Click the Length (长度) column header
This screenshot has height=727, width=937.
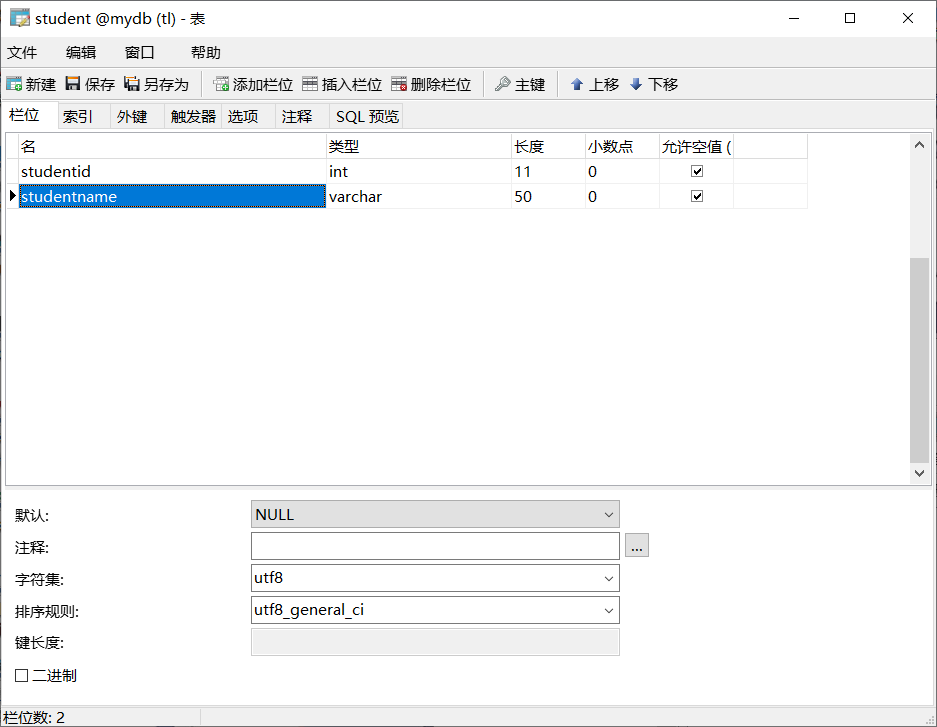[x=548, y=146]
